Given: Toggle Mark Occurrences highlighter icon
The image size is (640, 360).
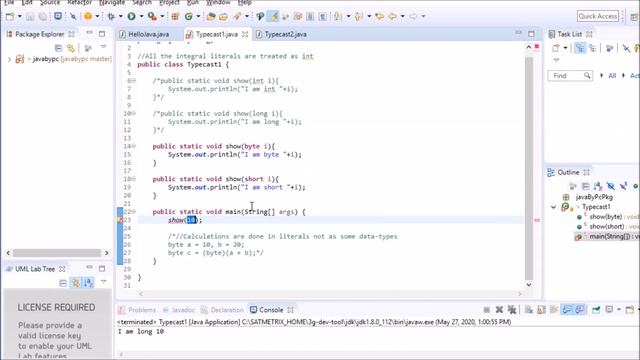Looking at the screenshot, I should click(273, 16).
